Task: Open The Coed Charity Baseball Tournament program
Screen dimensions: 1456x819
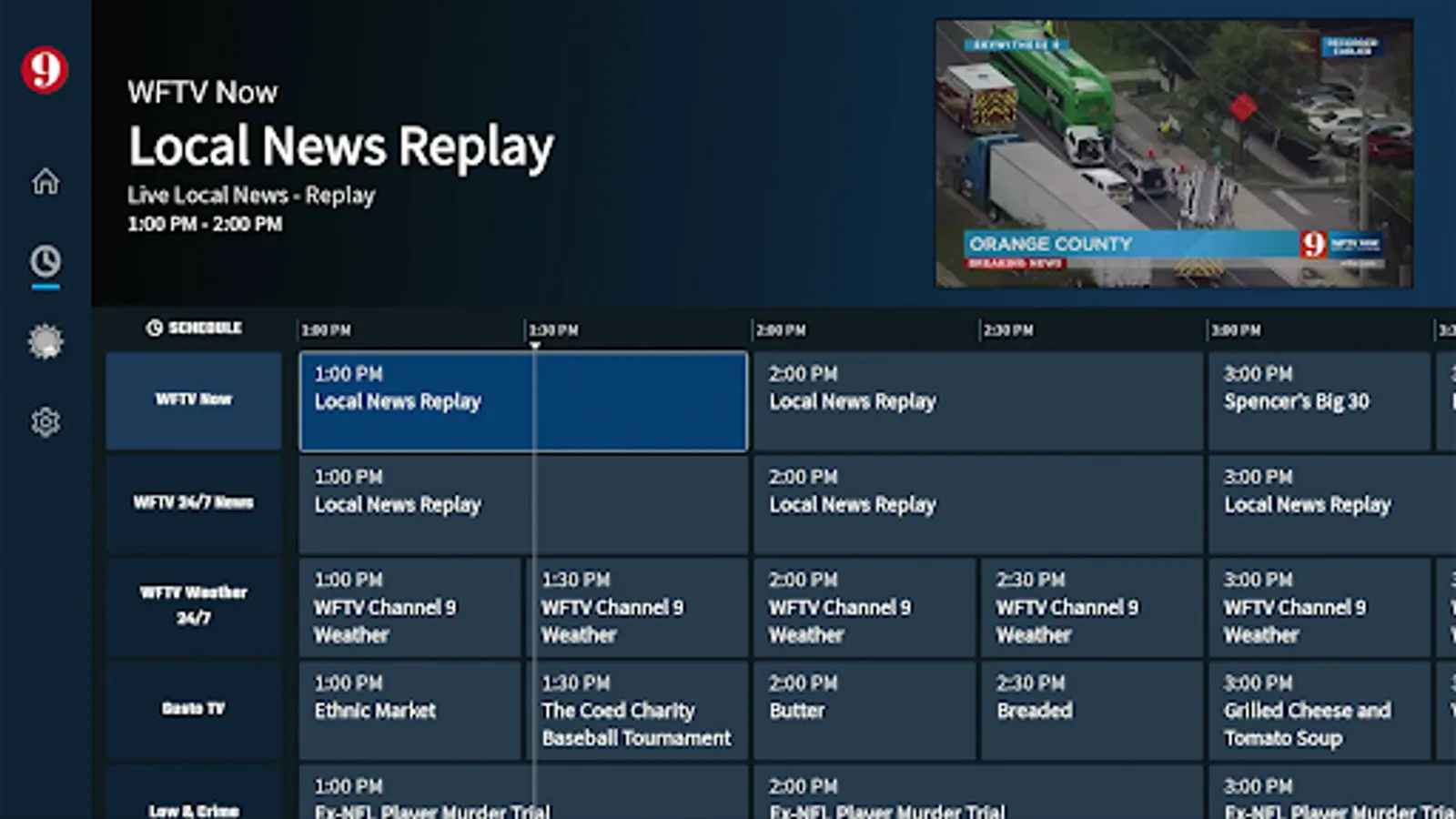Action: pos(637,710)
